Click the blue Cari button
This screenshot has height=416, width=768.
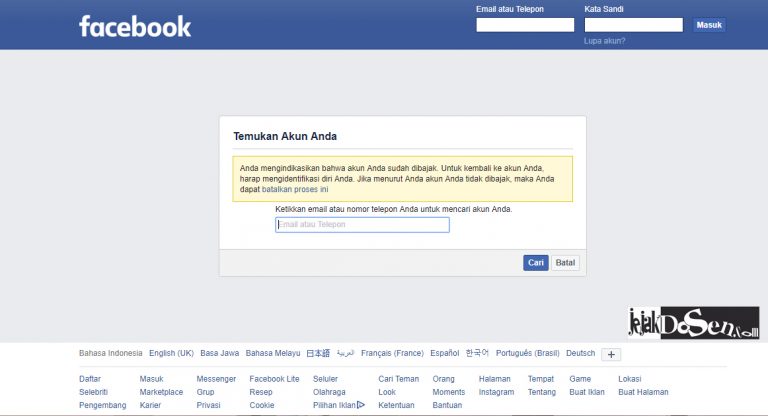535,263
